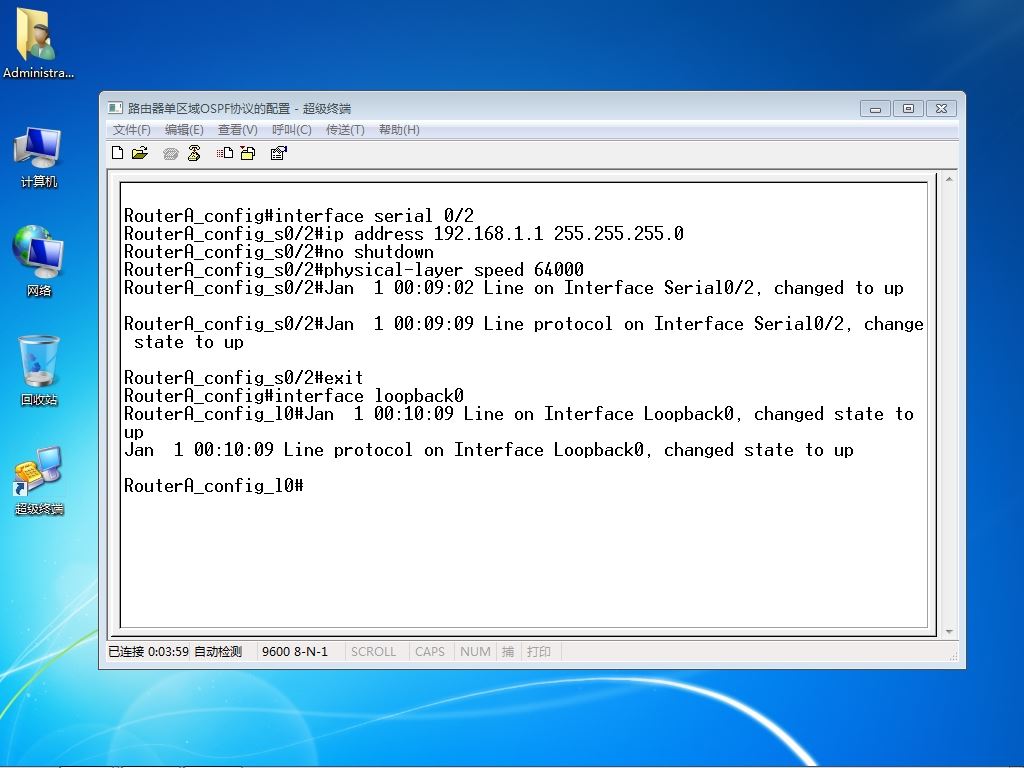The height and width of the screenshot is (768, 1024).
Task: Click the CAPS status indicator
Action: (x=430, y=651)
